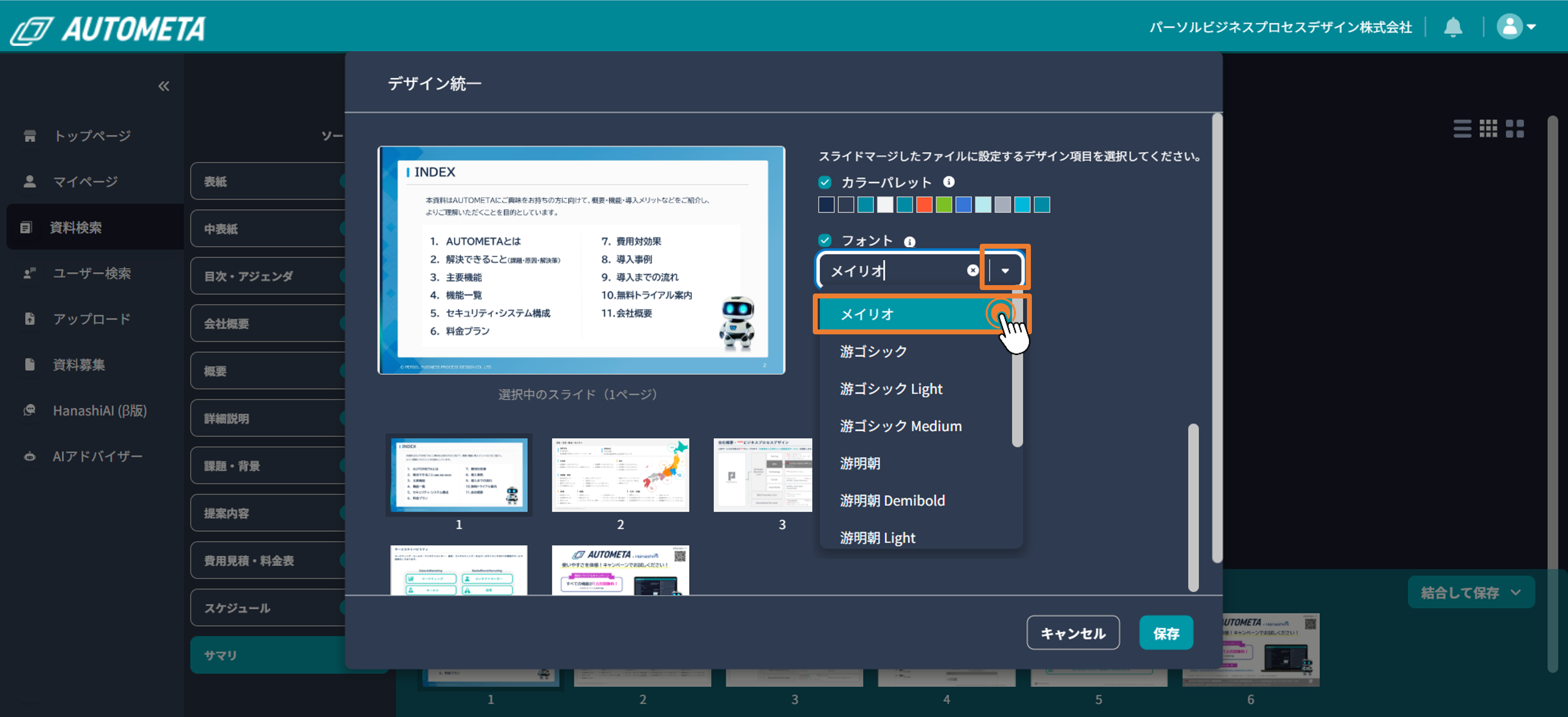Open アップロード in sidebar
Image resolution: width=1568 pixels, height=717 pixels.
coord(91,318)
